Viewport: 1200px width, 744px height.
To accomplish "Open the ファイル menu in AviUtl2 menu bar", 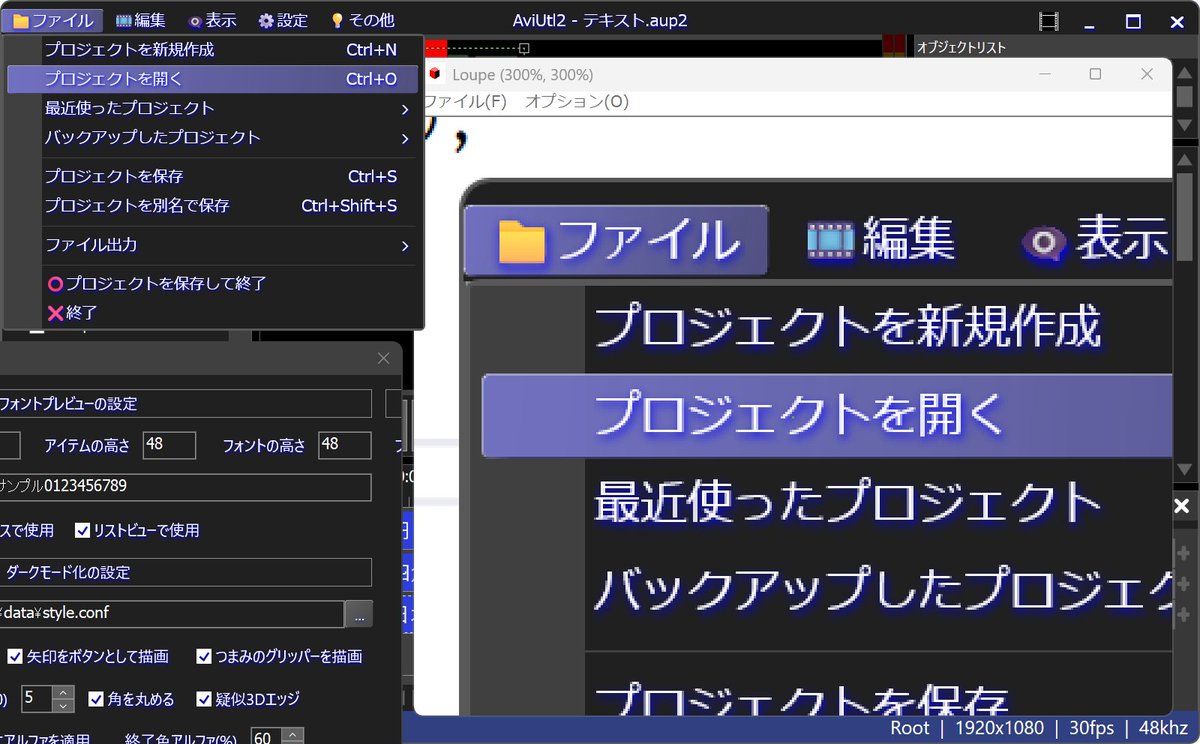I will [54, 20].
